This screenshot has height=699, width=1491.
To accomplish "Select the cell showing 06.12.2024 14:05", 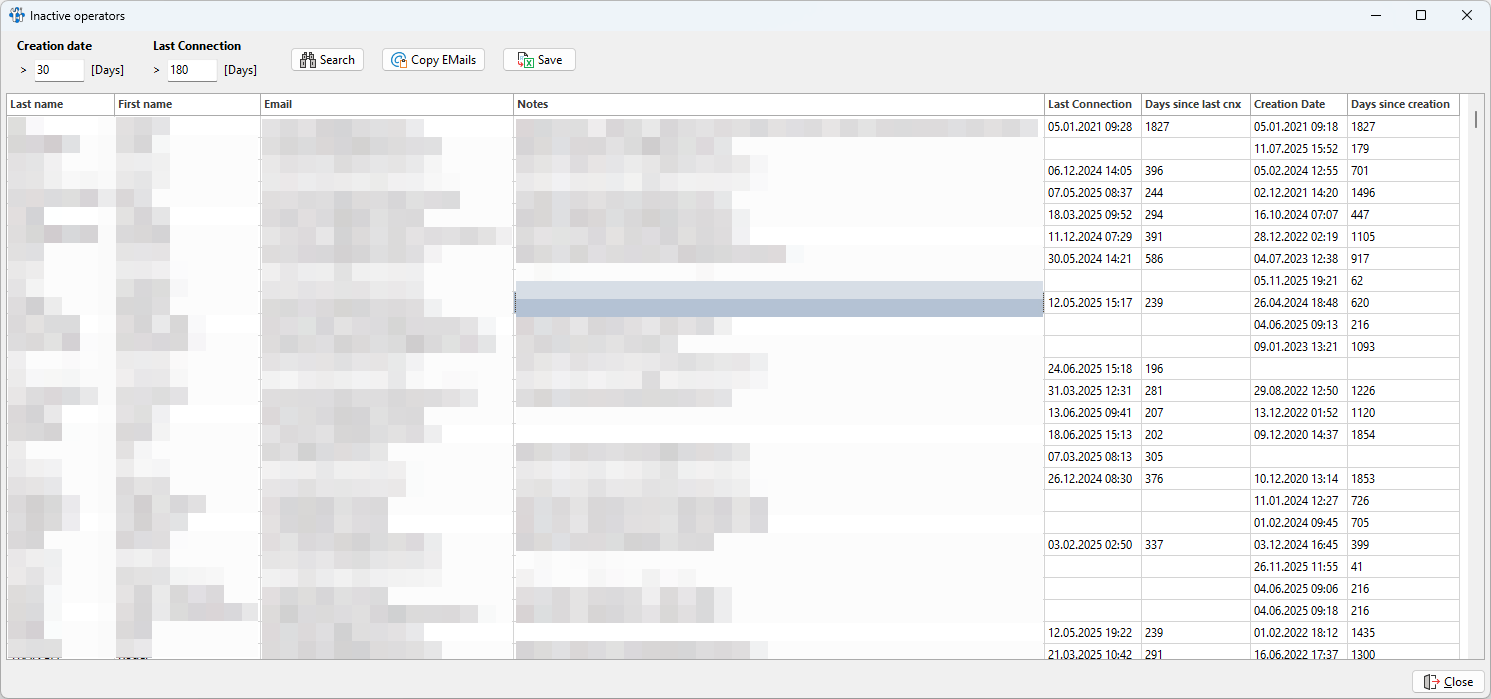I will (x=1092, y=171).
